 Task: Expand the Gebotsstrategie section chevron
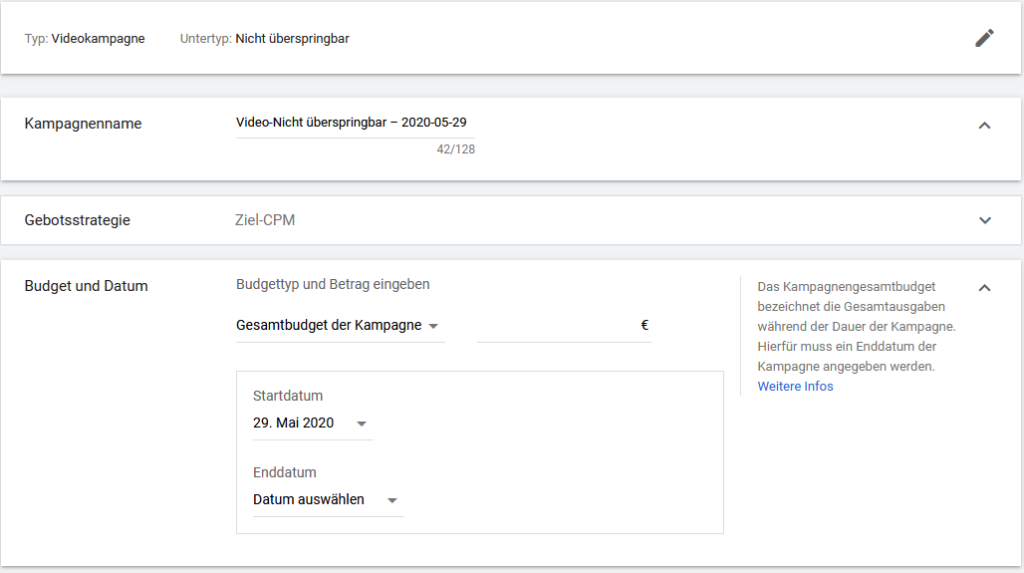984,220
